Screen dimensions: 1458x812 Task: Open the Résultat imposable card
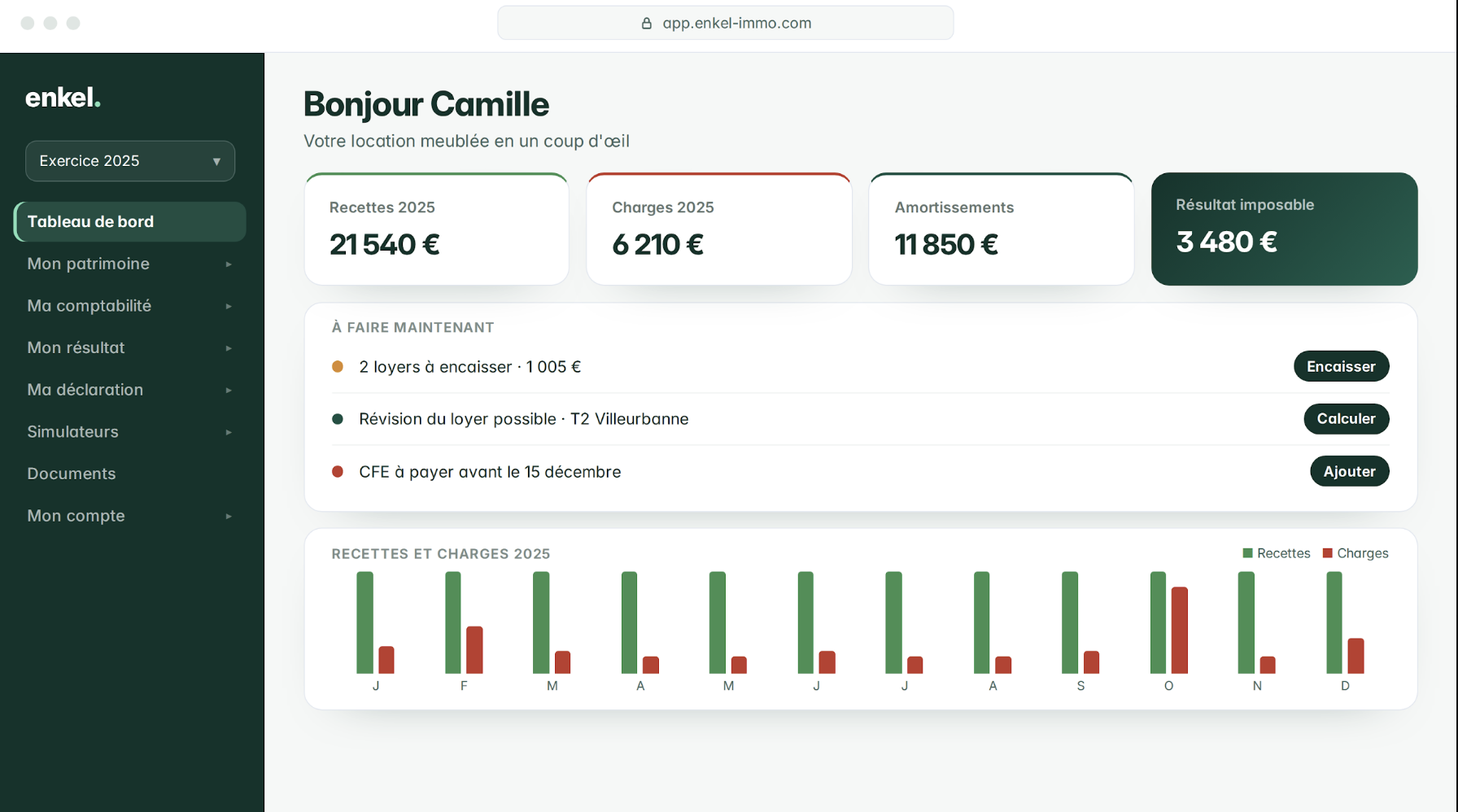tap(1284, 229)
